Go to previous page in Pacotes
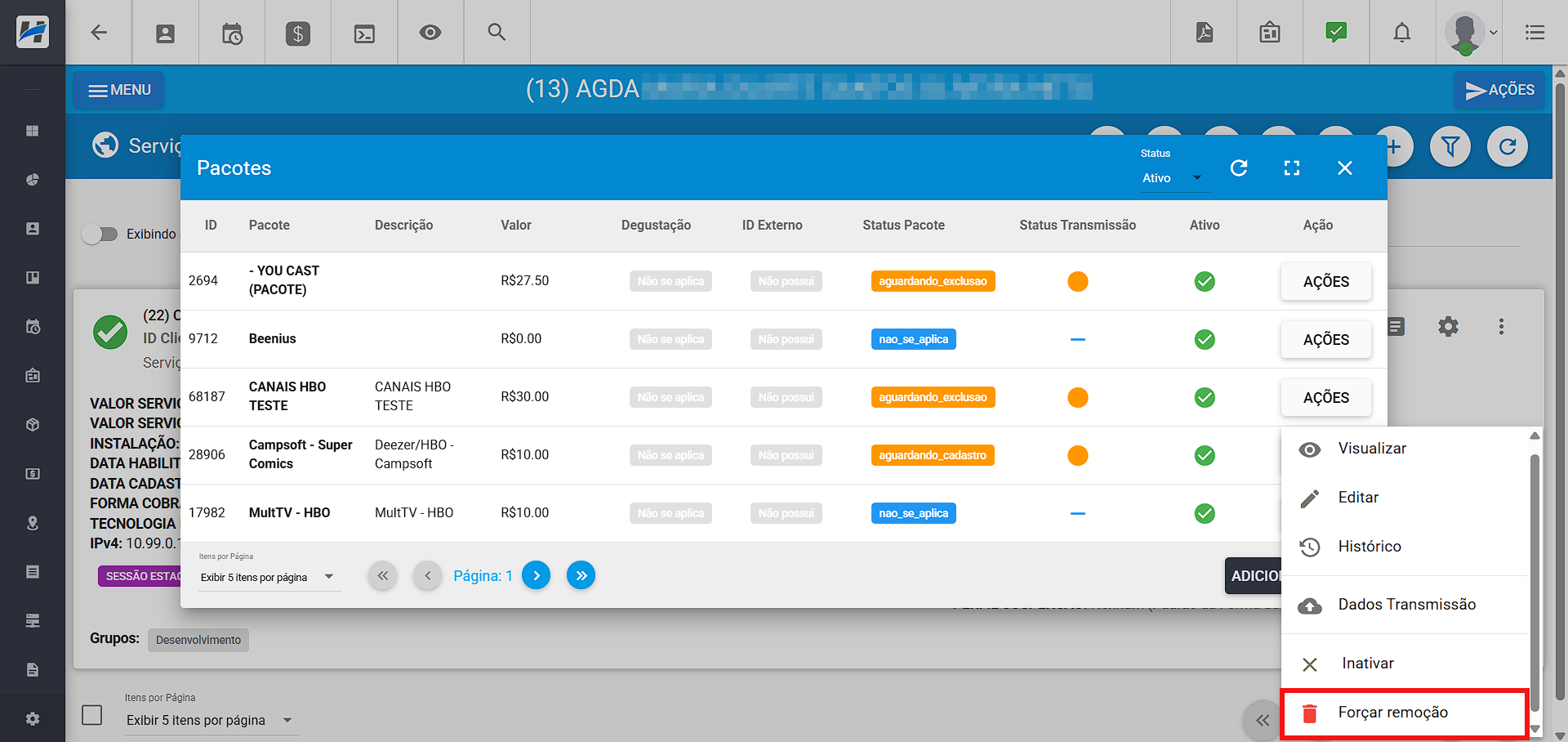Screen dimensions: 1568x742 click(428, 575)
